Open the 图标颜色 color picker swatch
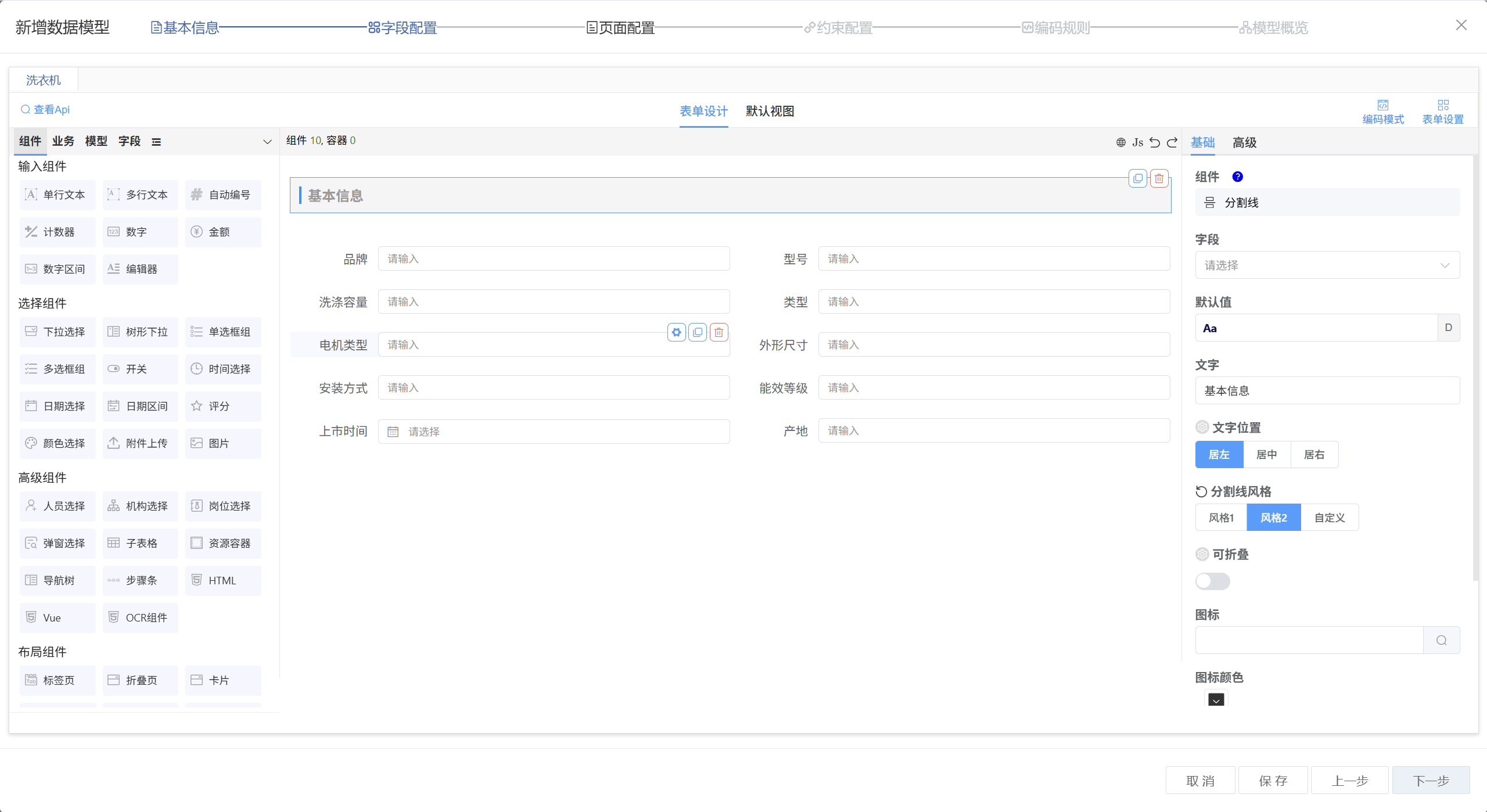The width and height of the screenshot is (1487, 812). tap(1216, 700)
